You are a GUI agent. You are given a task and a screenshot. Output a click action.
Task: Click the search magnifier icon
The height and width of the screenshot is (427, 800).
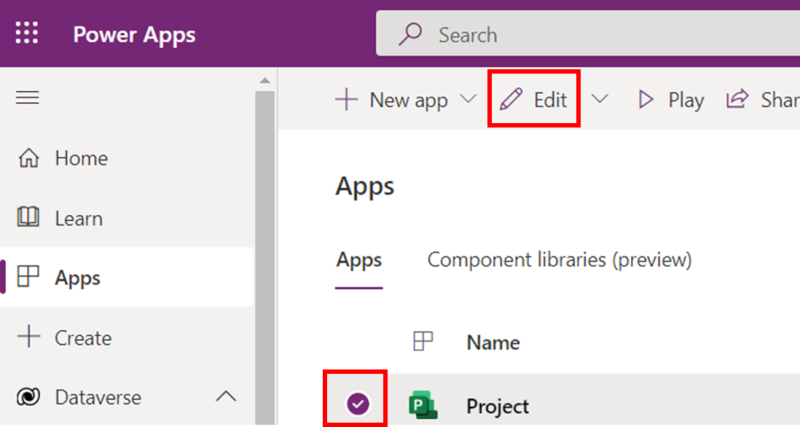[410, 34]
